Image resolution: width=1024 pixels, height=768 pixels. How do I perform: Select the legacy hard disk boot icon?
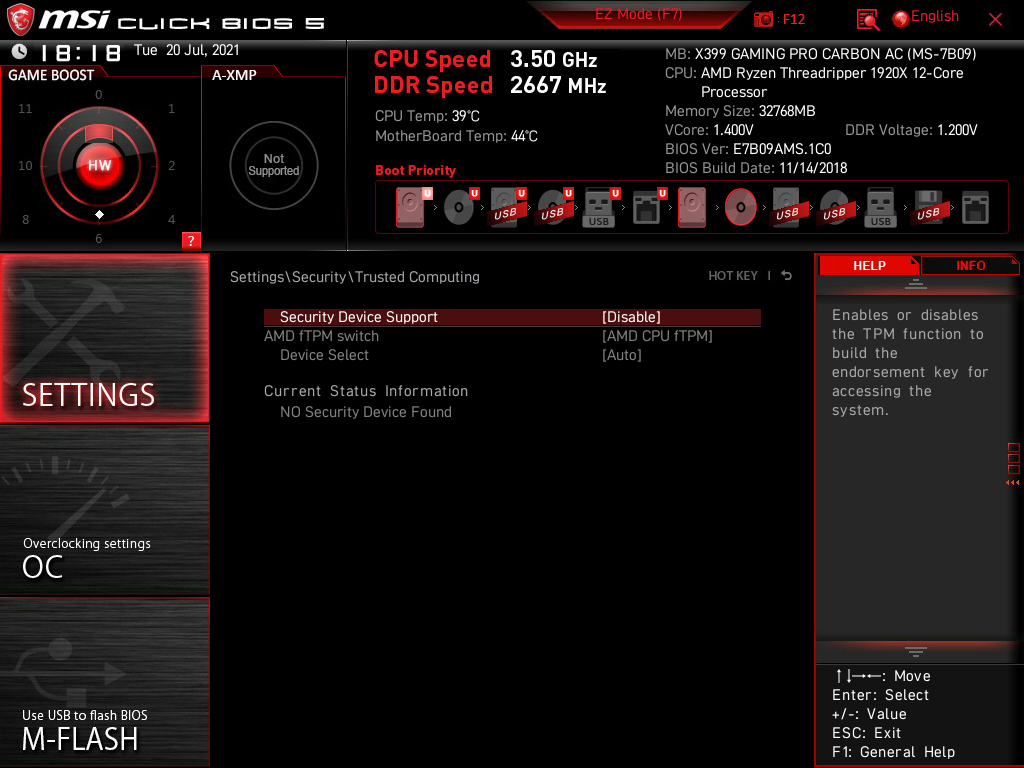coord(692,207)
